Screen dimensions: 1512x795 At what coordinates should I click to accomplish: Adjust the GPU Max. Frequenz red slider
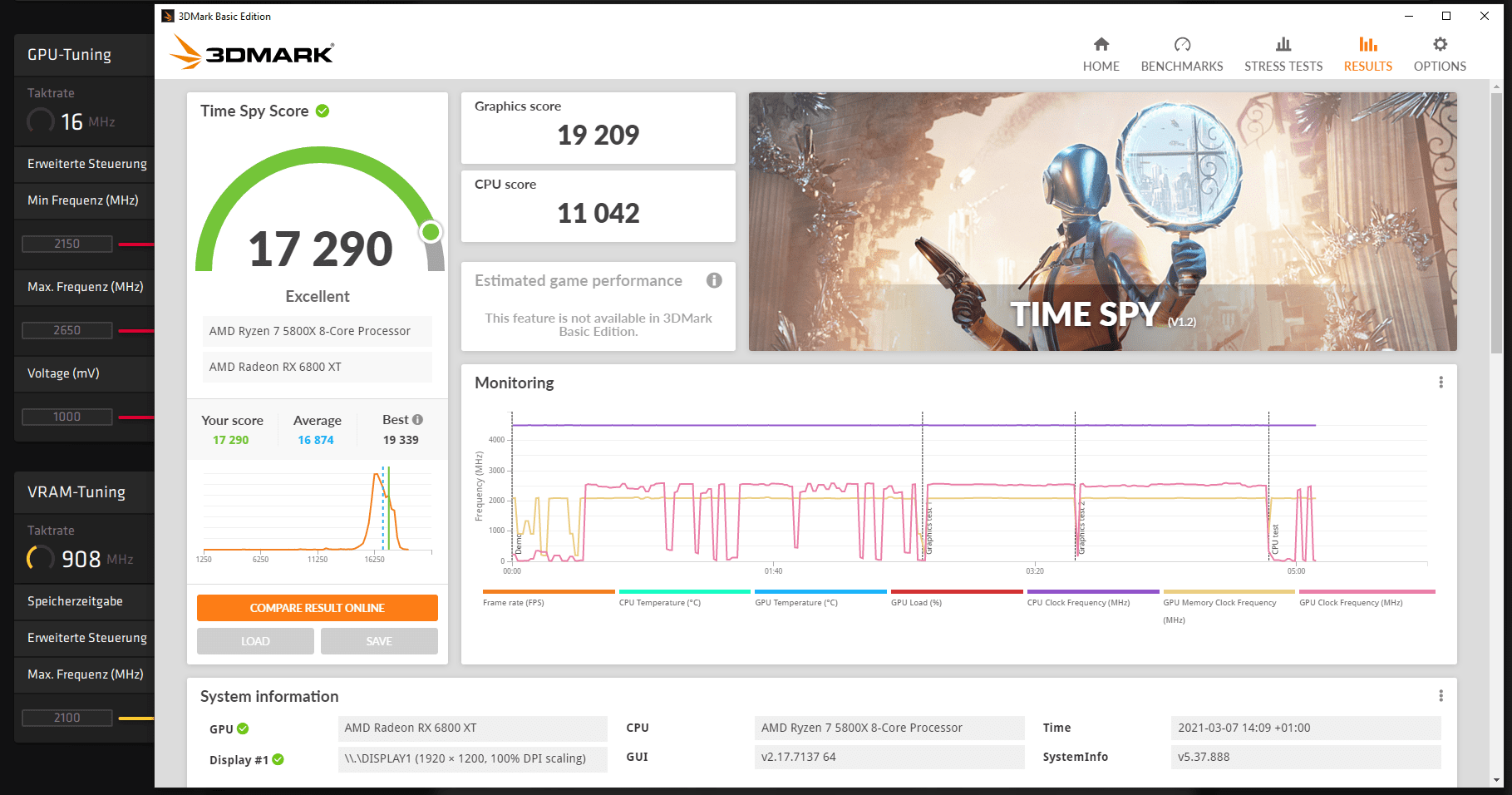coord(136,331)
